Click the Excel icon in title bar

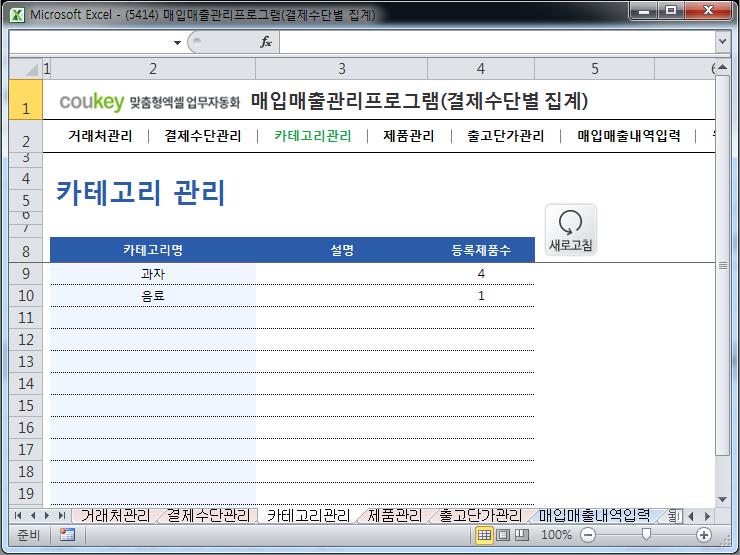pyautogui.click(x=17, y=15)
